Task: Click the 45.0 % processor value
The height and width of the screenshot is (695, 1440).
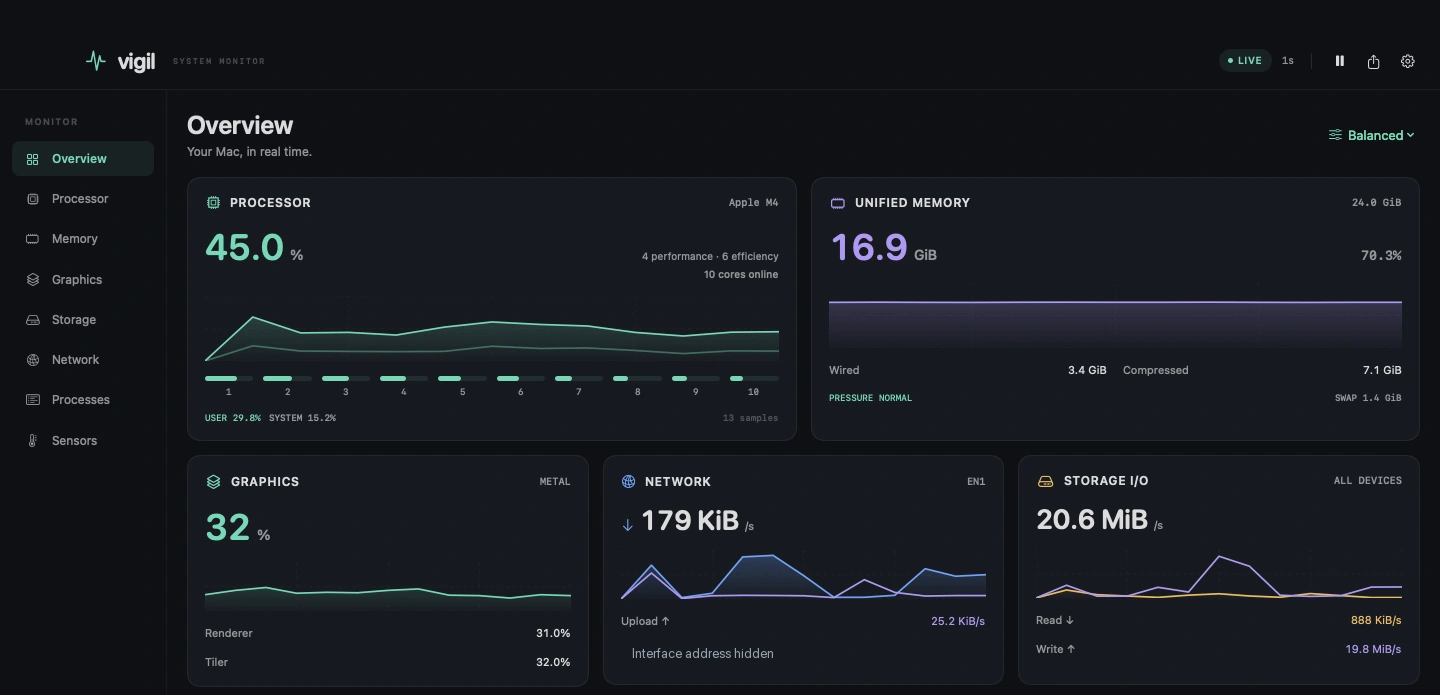Action: [254, 247]
